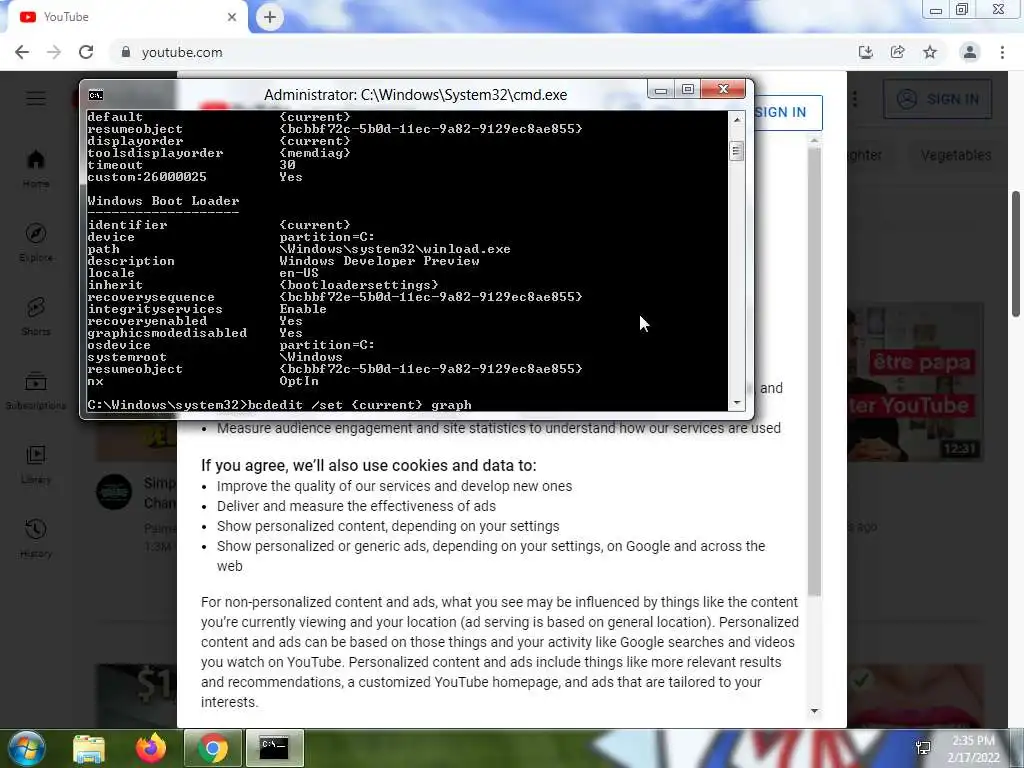The width and height of the screenshot is (1024, 768).
Task: Bookmark this page with the star
Action: pyautogui.click(x=930, y=52)
